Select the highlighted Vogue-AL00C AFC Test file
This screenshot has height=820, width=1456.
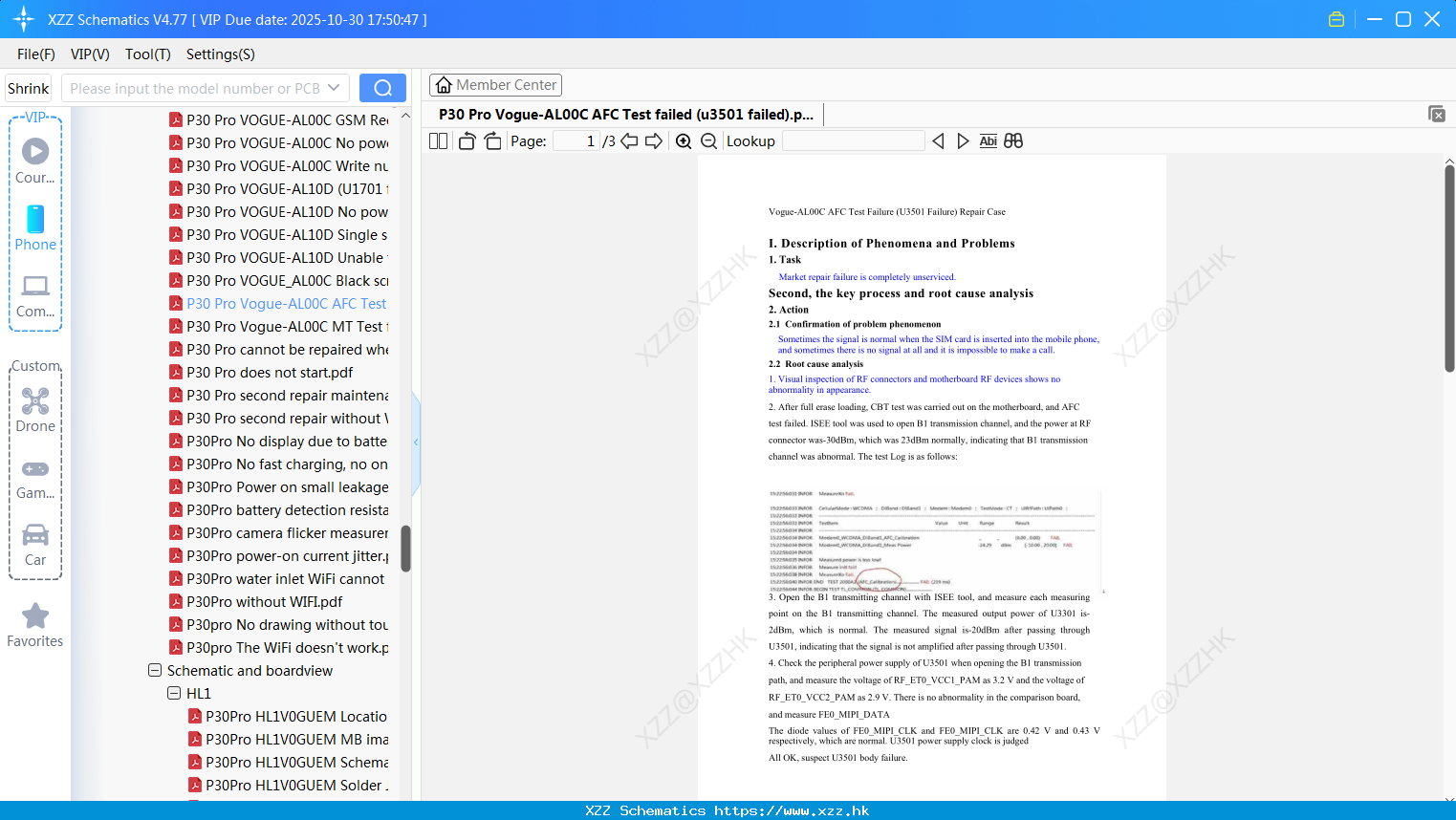[279, 303]
